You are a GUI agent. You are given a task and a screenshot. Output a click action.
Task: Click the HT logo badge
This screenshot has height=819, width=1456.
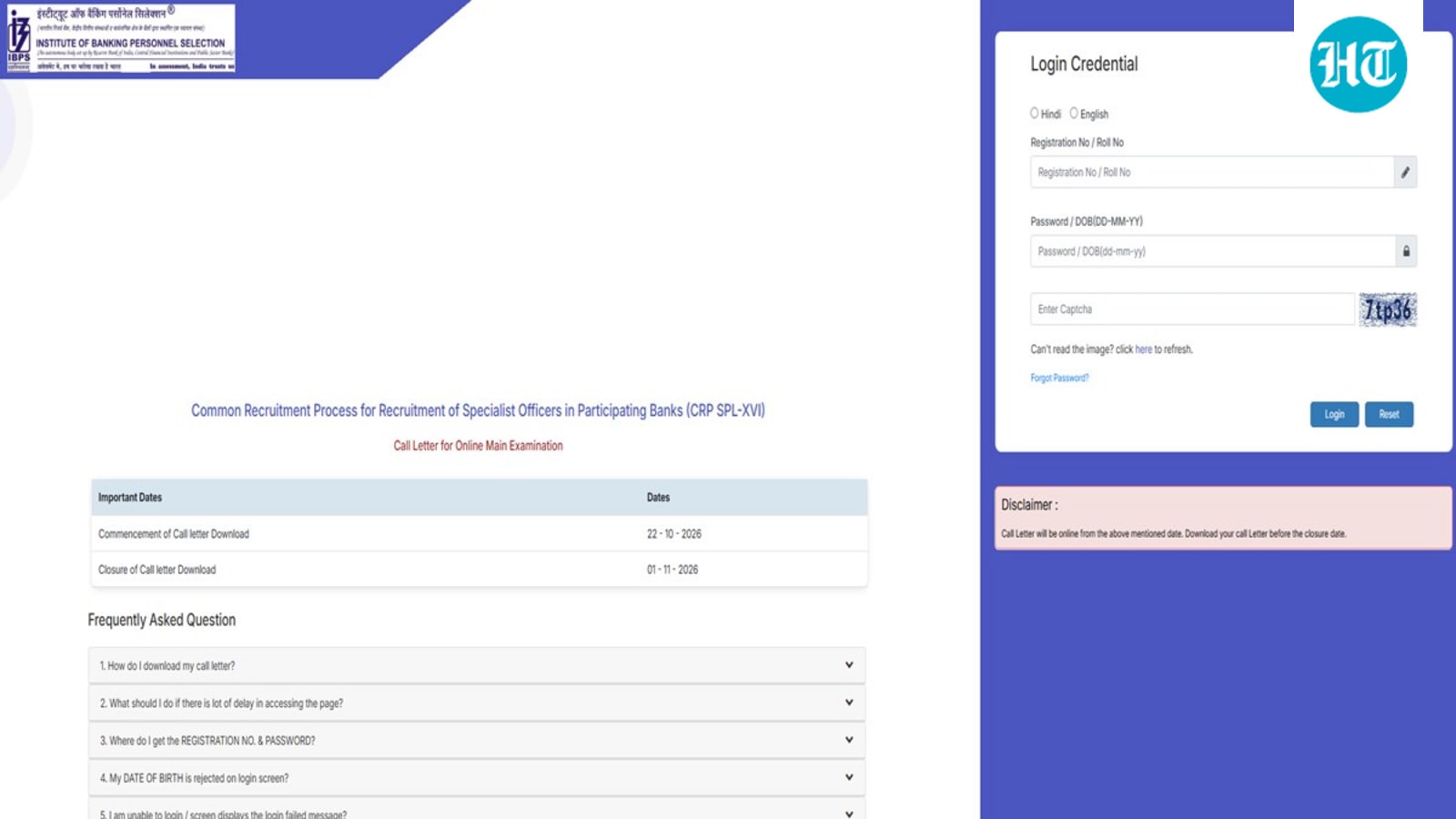pos(1358,65)
